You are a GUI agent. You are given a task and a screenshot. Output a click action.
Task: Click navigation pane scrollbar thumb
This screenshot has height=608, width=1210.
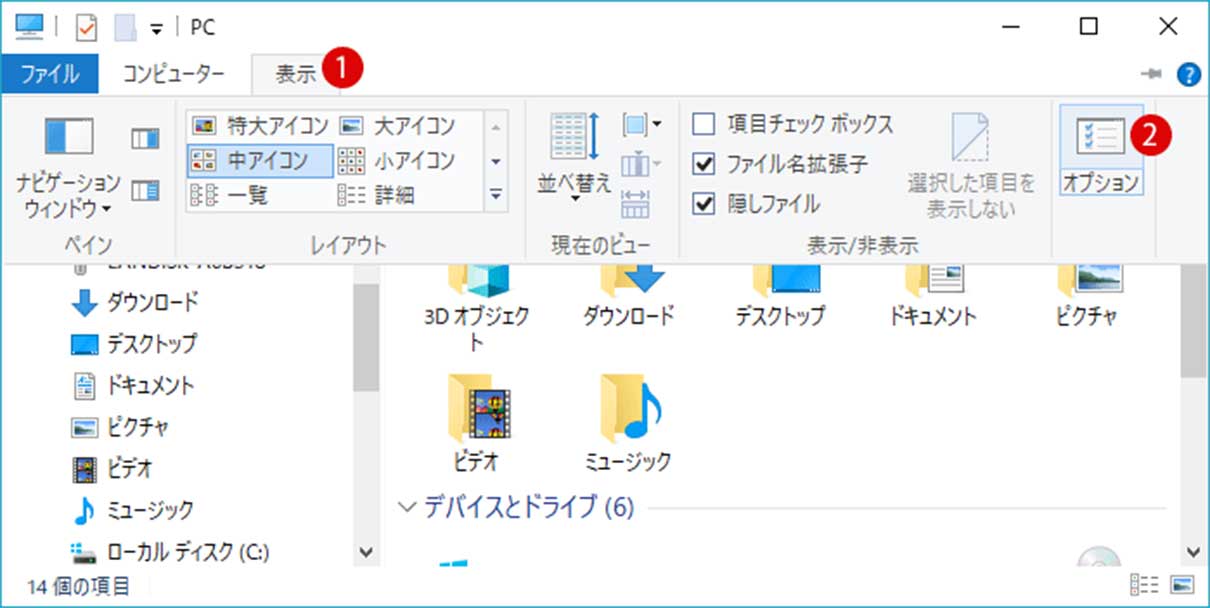(366, 337)
